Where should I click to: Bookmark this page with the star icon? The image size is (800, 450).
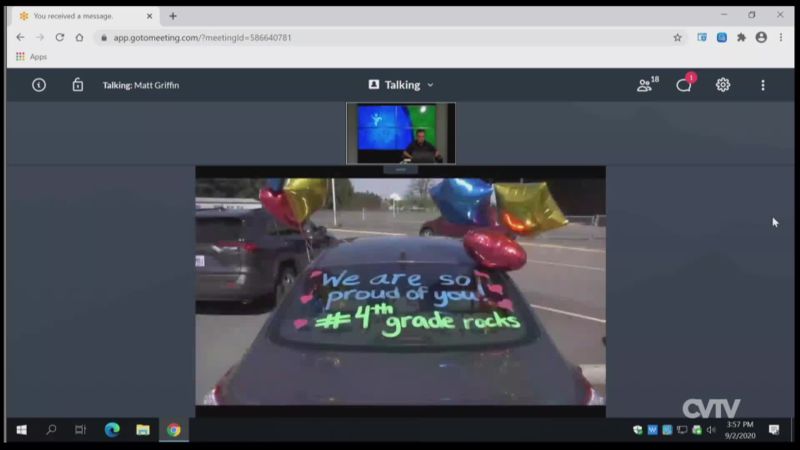(677, 37)
